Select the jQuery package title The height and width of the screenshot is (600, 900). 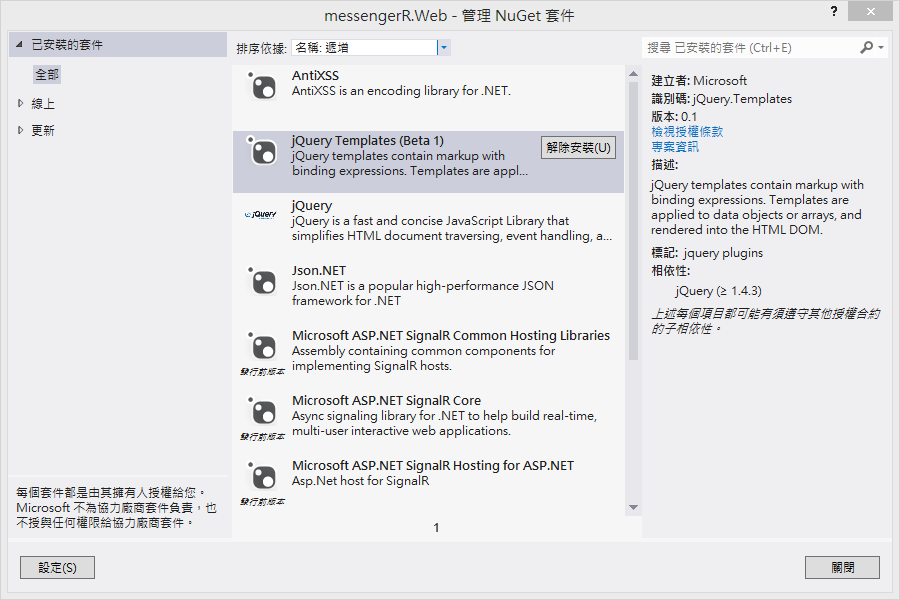tap(312, 206)
